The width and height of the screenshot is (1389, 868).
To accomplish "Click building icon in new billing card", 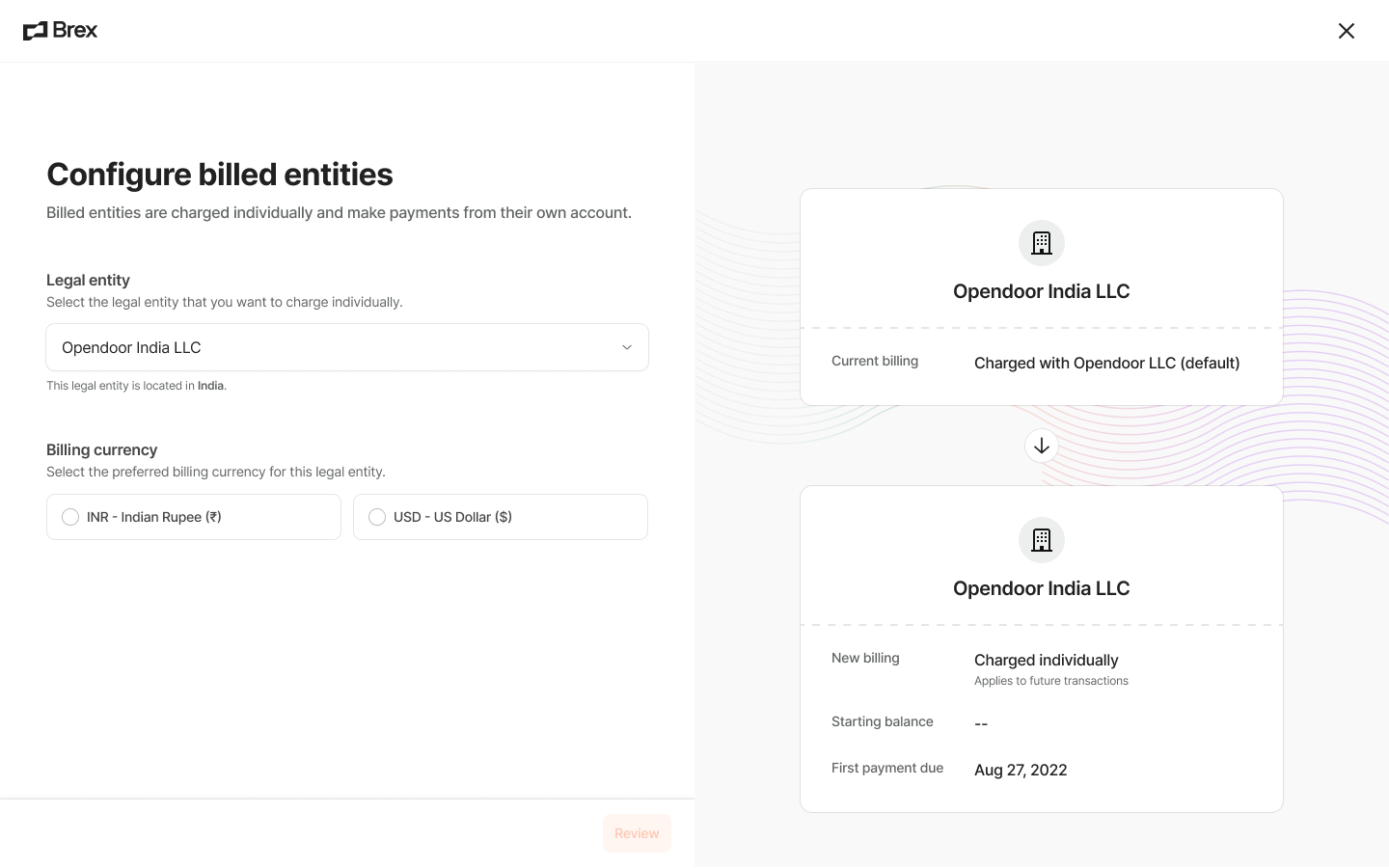I will (x=1042, y=540).
